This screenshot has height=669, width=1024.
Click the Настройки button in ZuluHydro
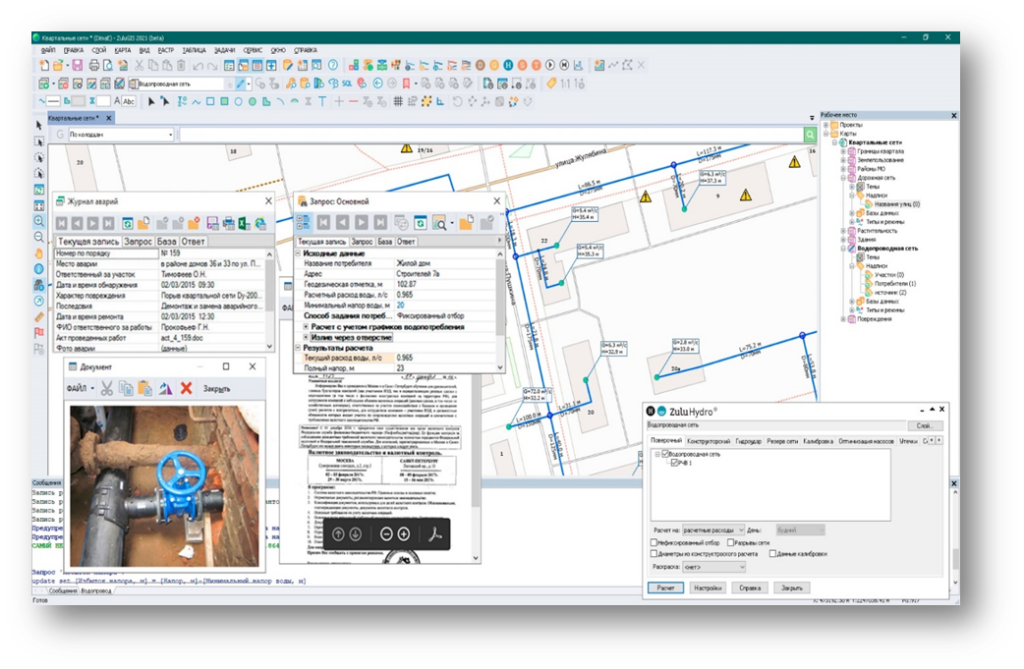[708, 587]
